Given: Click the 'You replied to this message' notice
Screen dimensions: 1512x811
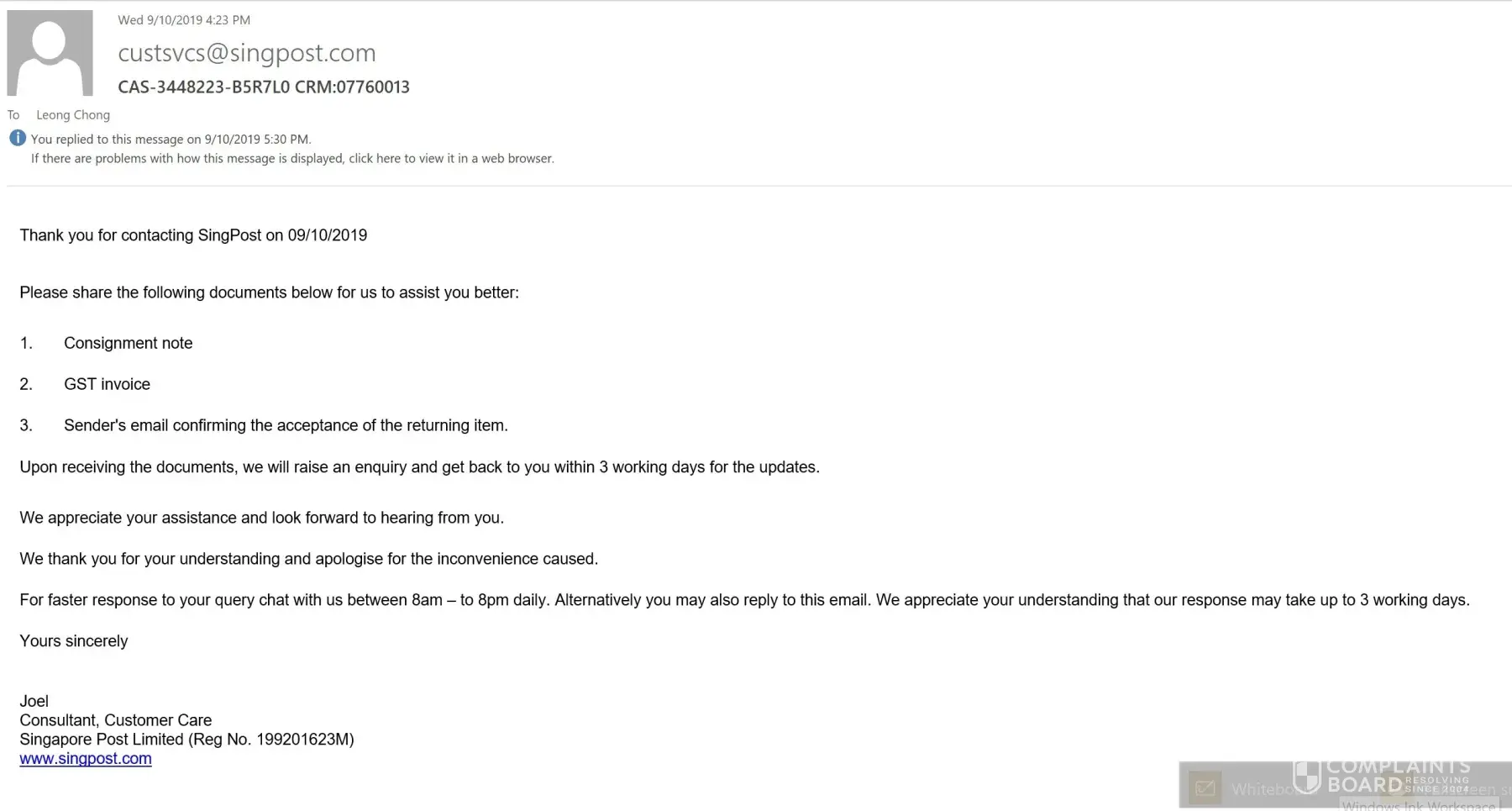Looking at the screenshot, I should point(171,140).
